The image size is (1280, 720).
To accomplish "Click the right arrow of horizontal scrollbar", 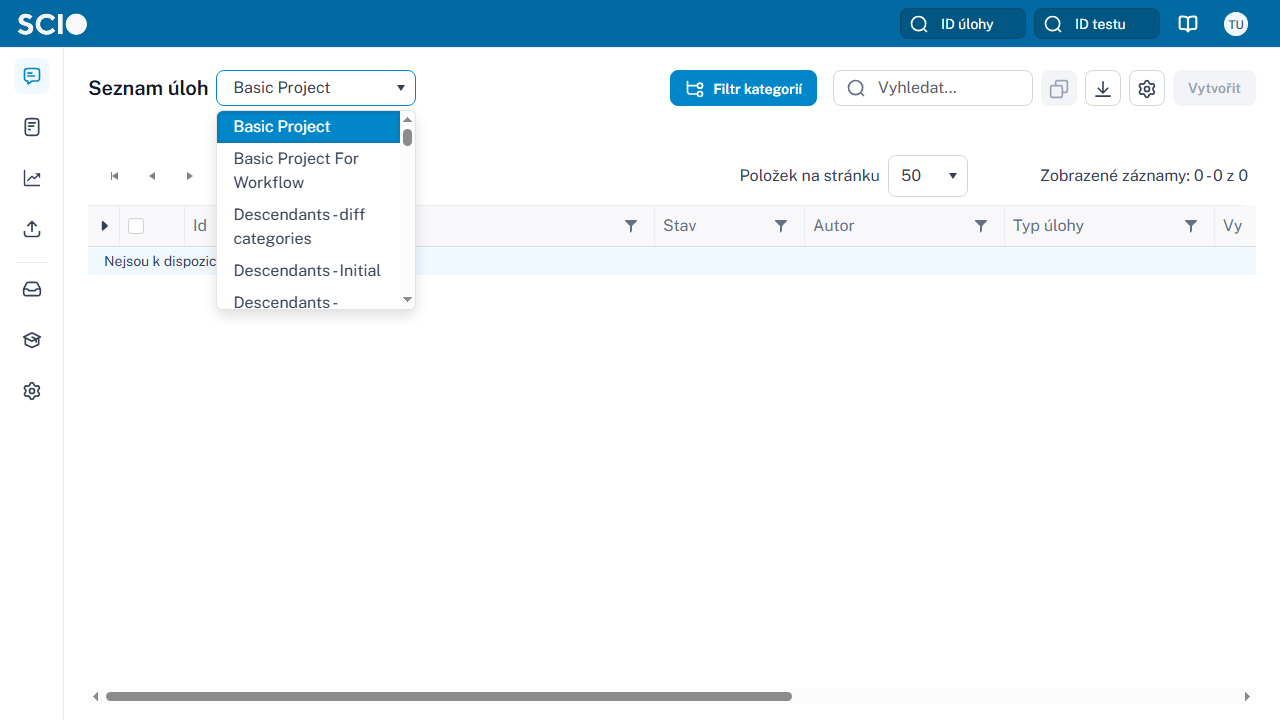I will pyautogui.click(x=1247, y=696).
